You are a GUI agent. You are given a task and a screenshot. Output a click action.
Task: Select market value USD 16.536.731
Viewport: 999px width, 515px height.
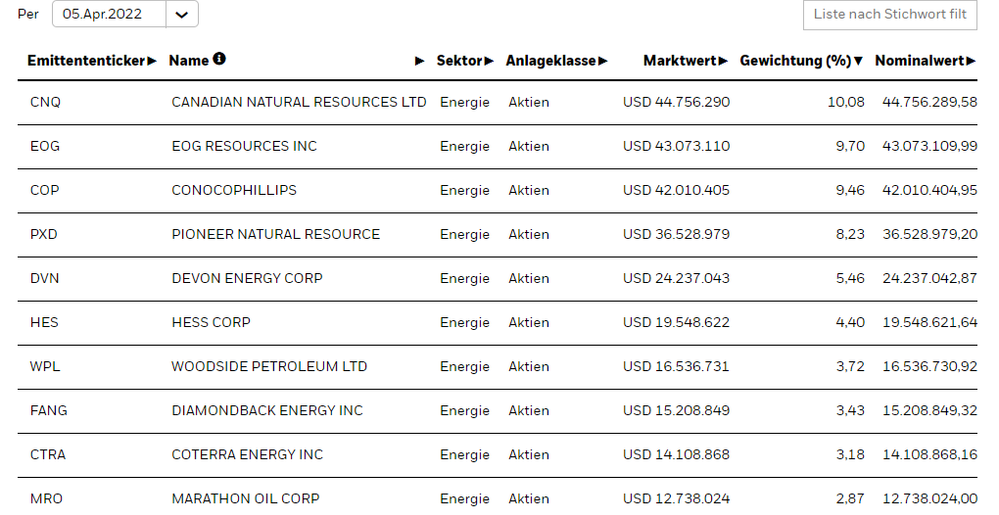coord(677,366)
